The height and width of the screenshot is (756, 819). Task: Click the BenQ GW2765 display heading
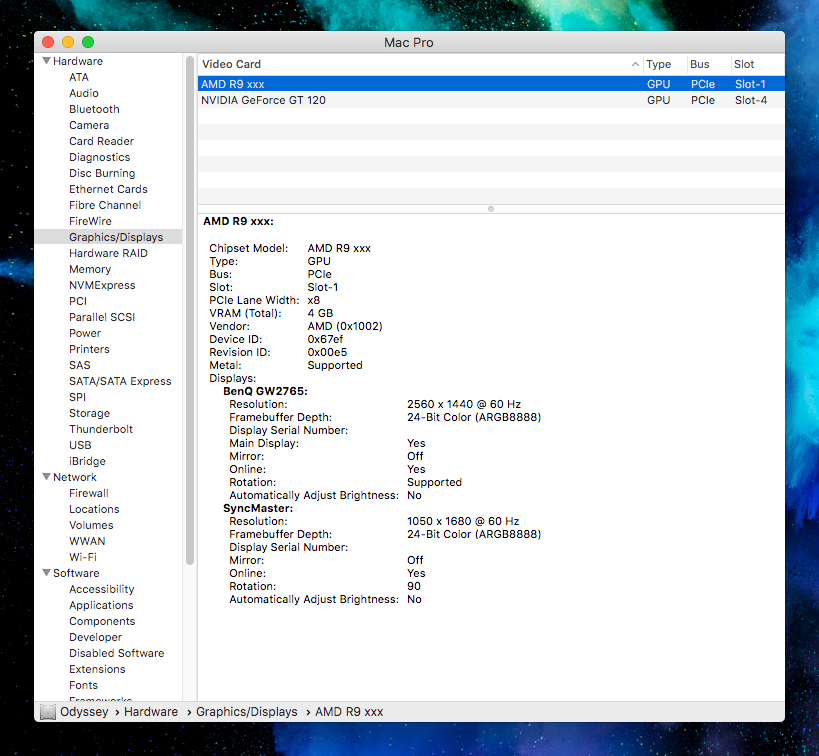click(265, 391)
